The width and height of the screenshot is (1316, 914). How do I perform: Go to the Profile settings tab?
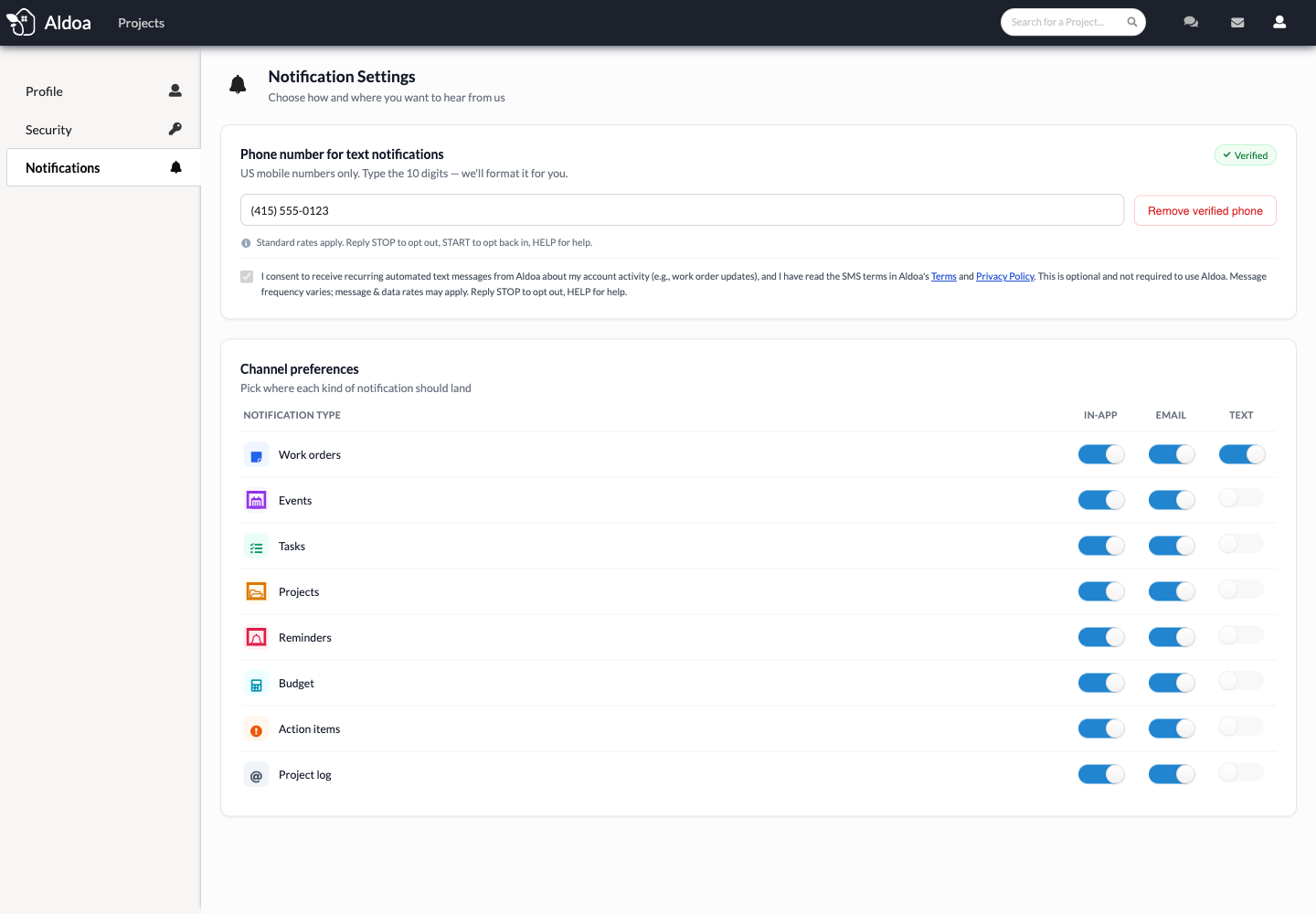pos(103,91)
